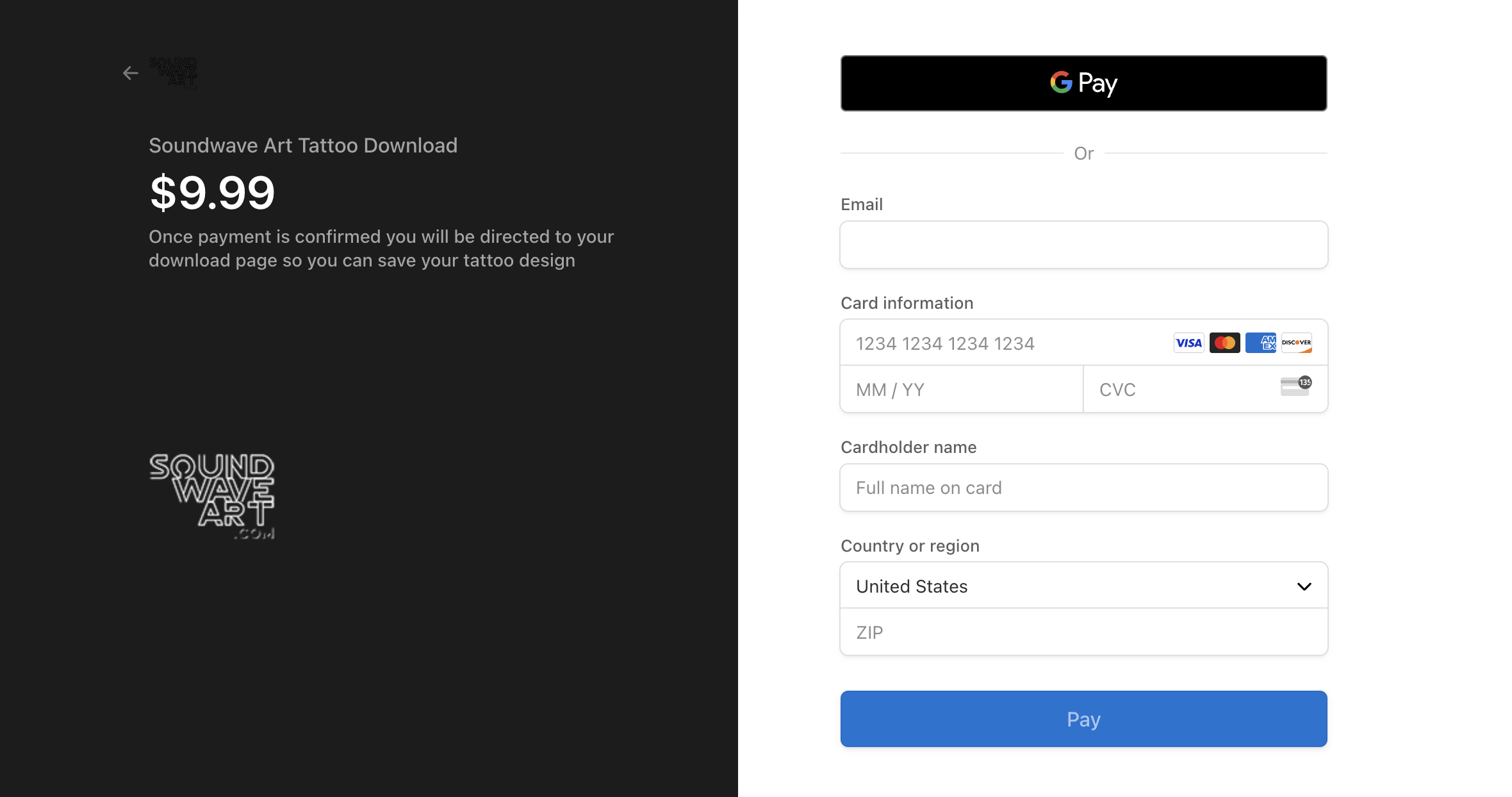The width and height of the screenshot is (1512, 797).
Task: Focus the Email input field
Action: coord(1083,245)
